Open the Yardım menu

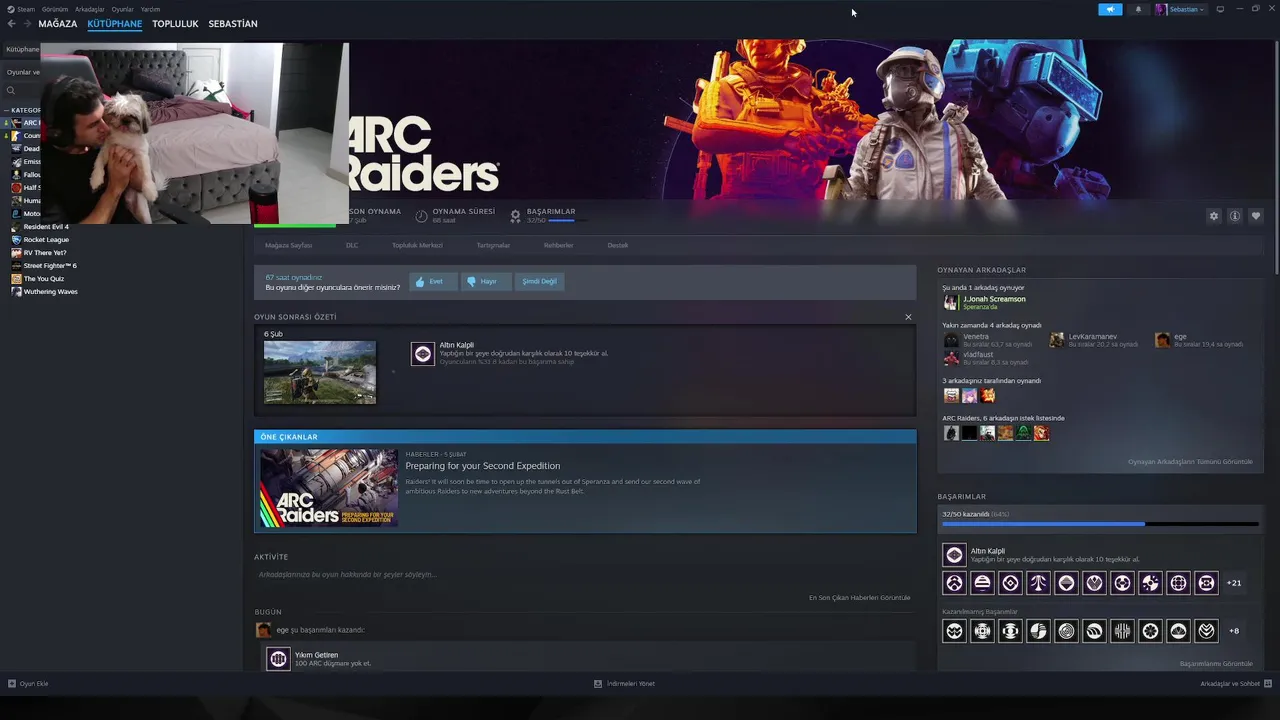tap(150, 9)
